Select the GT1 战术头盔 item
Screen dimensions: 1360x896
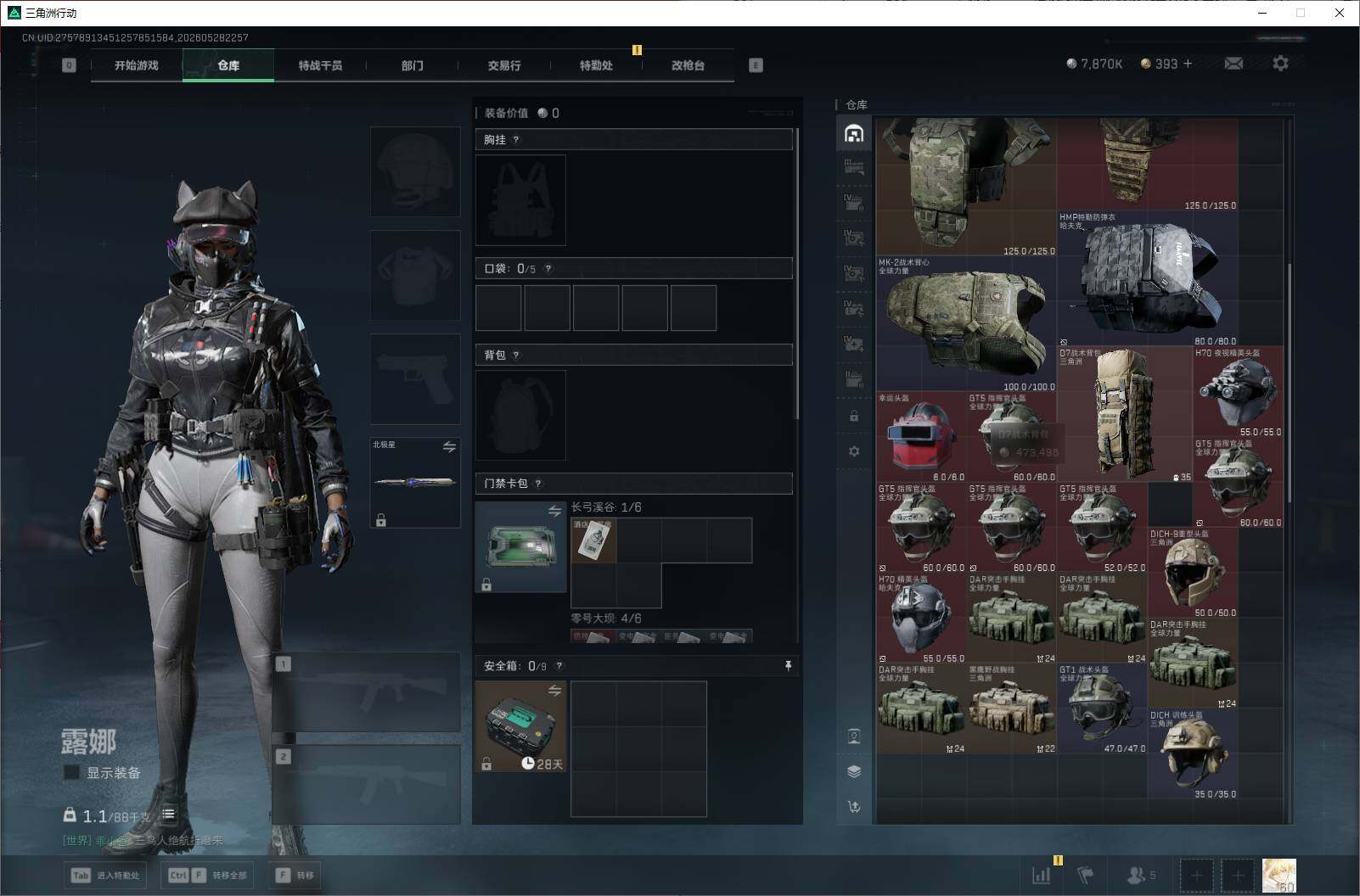pyautogui.click(x=1102, y=708)
